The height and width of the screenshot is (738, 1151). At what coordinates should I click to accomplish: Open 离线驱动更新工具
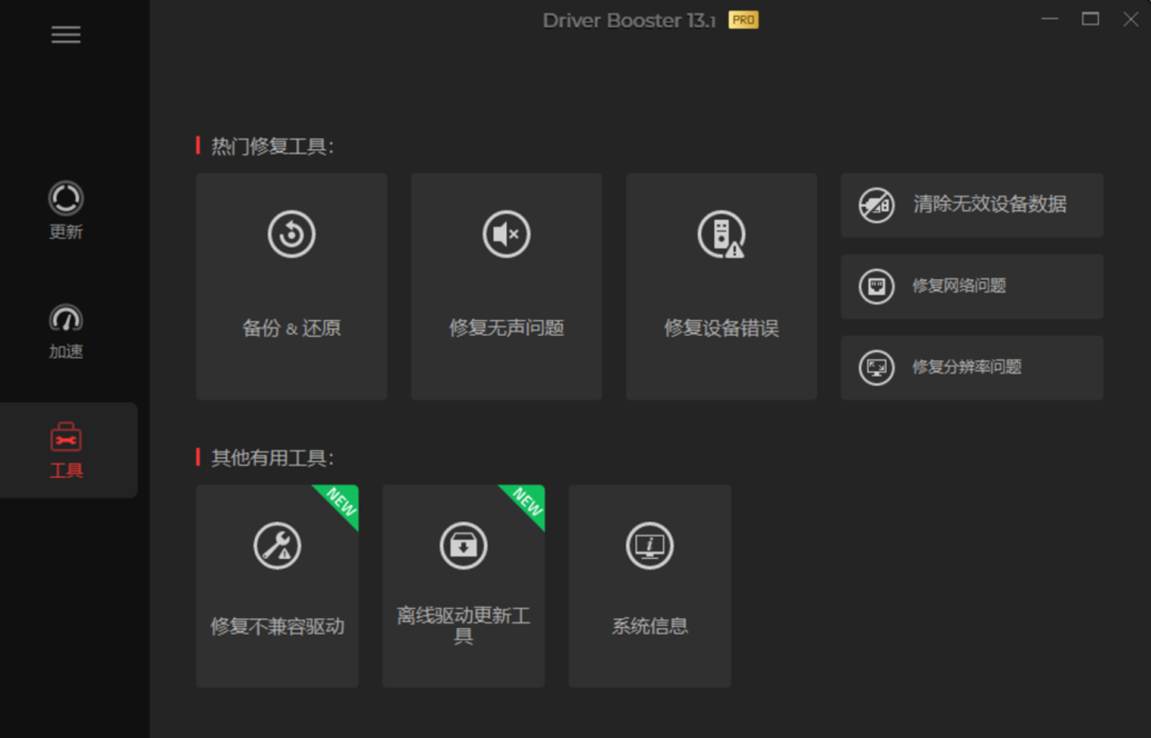[x=463, y=585]
